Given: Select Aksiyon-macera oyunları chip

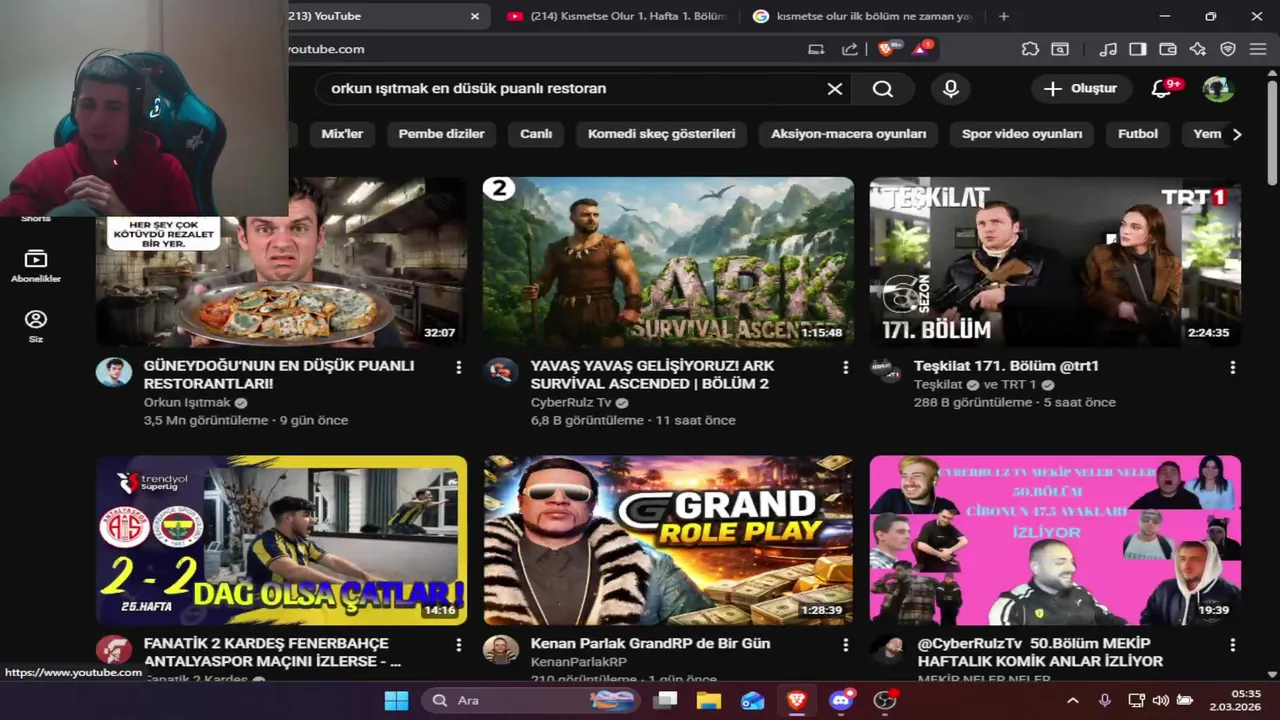Looking at the screenshot, I should (x=848, y=134).
